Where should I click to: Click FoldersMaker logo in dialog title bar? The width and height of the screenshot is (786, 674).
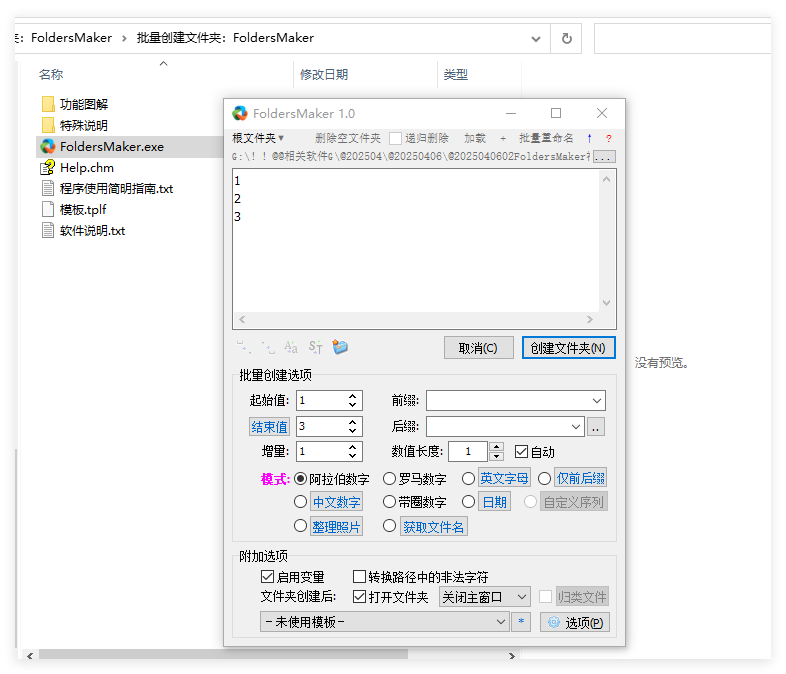point(240,113)
